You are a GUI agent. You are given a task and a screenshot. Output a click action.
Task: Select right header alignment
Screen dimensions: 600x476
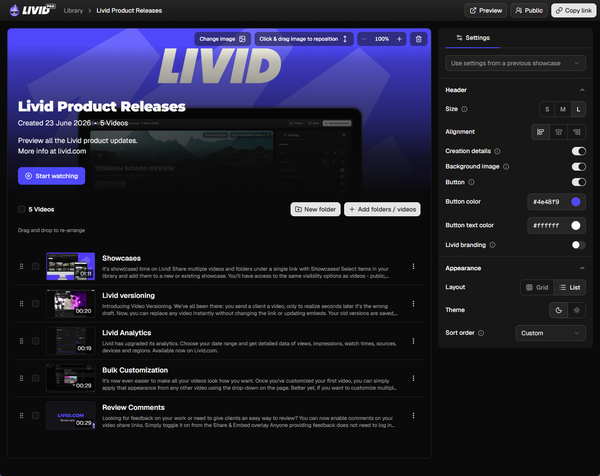577,132
